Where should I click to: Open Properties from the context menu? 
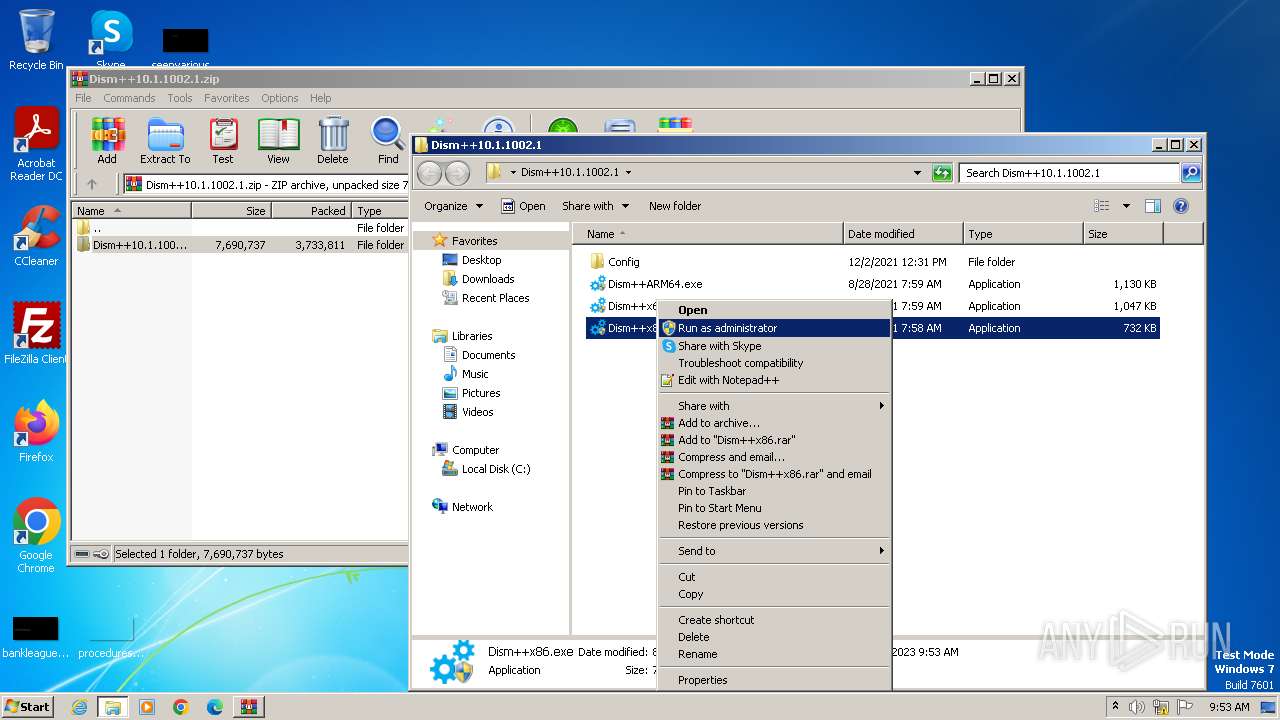pos(774,680)
